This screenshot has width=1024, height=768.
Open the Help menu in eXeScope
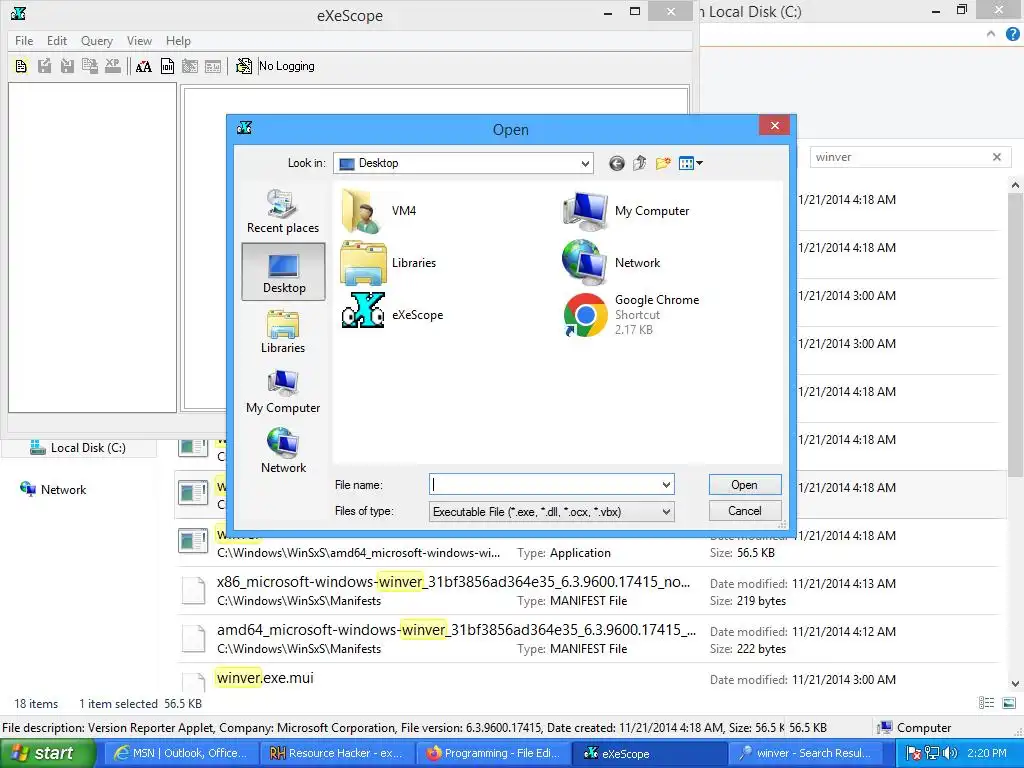(x=178, y=40)
